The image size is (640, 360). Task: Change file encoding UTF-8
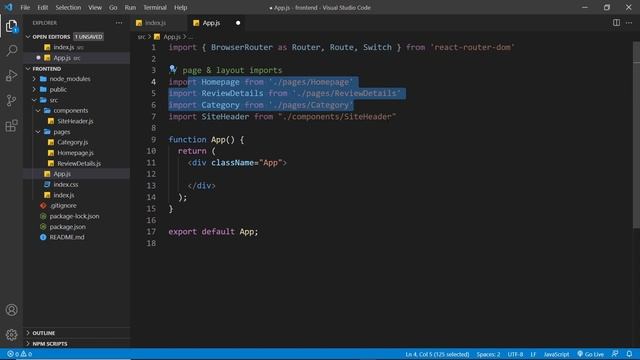(515, 354)
